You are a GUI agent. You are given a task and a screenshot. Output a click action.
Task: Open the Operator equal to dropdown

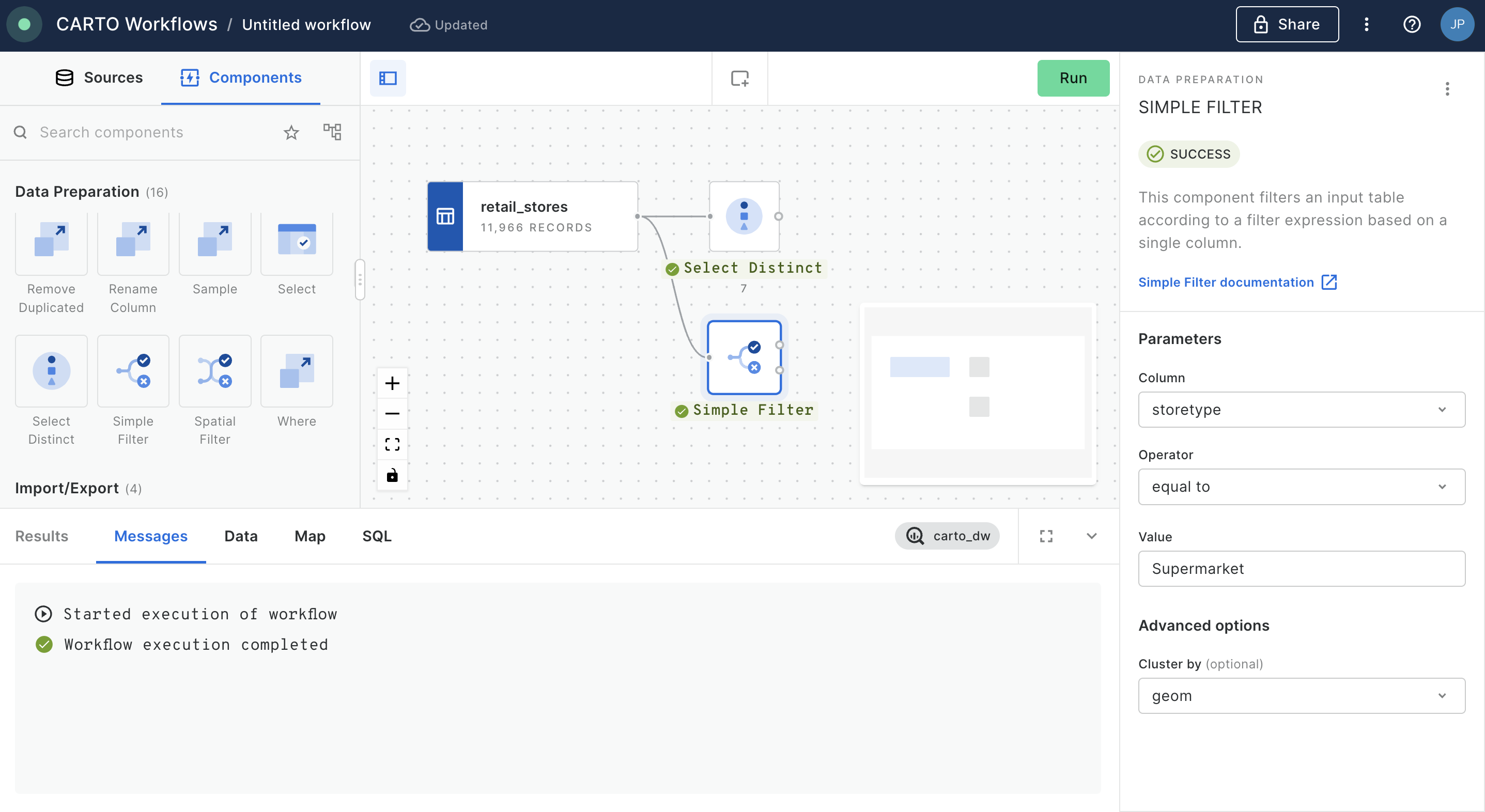[1301, 487]
